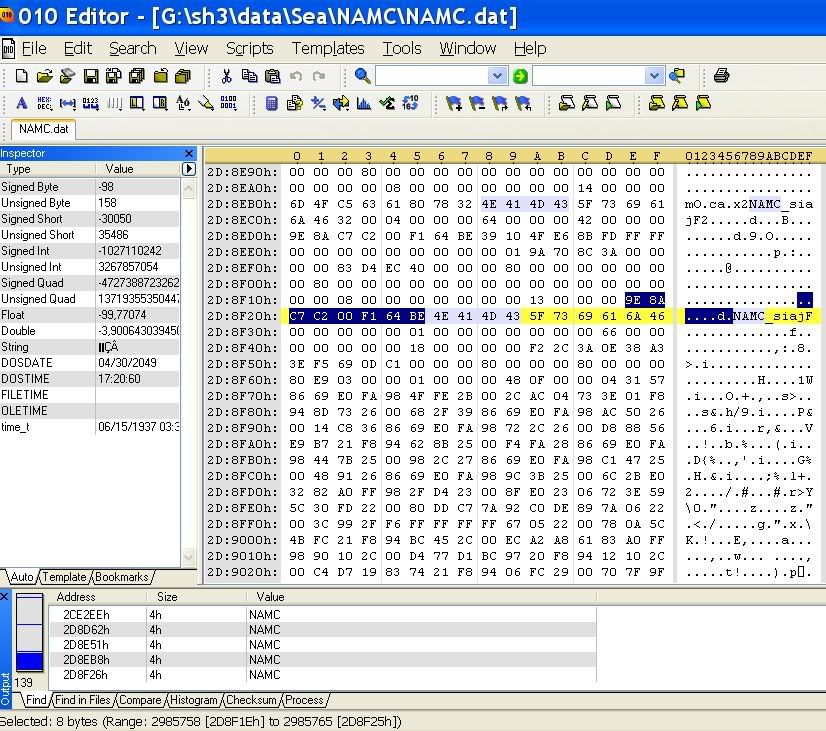Switch to the Bookmarks inspector tab

(x=122, y=577)
